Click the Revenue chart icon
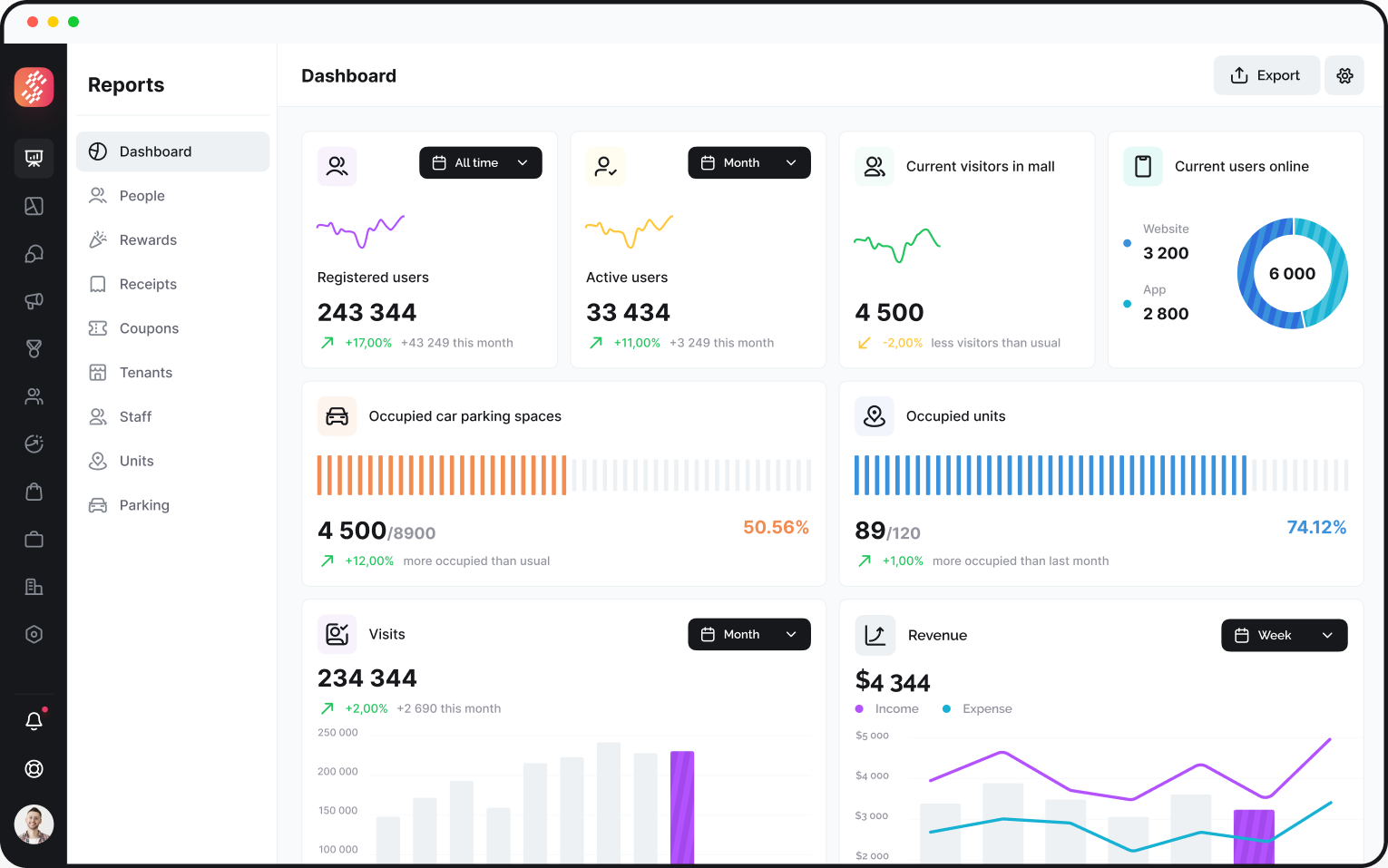This screenshot has height=868, width=1388. pos(875,635)
